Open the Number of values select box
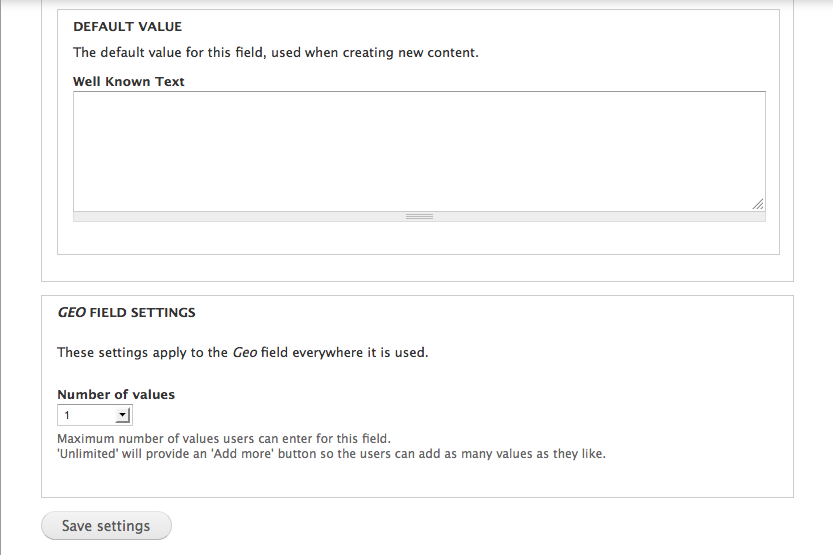The image size is (833, 555). pos(95,415)
